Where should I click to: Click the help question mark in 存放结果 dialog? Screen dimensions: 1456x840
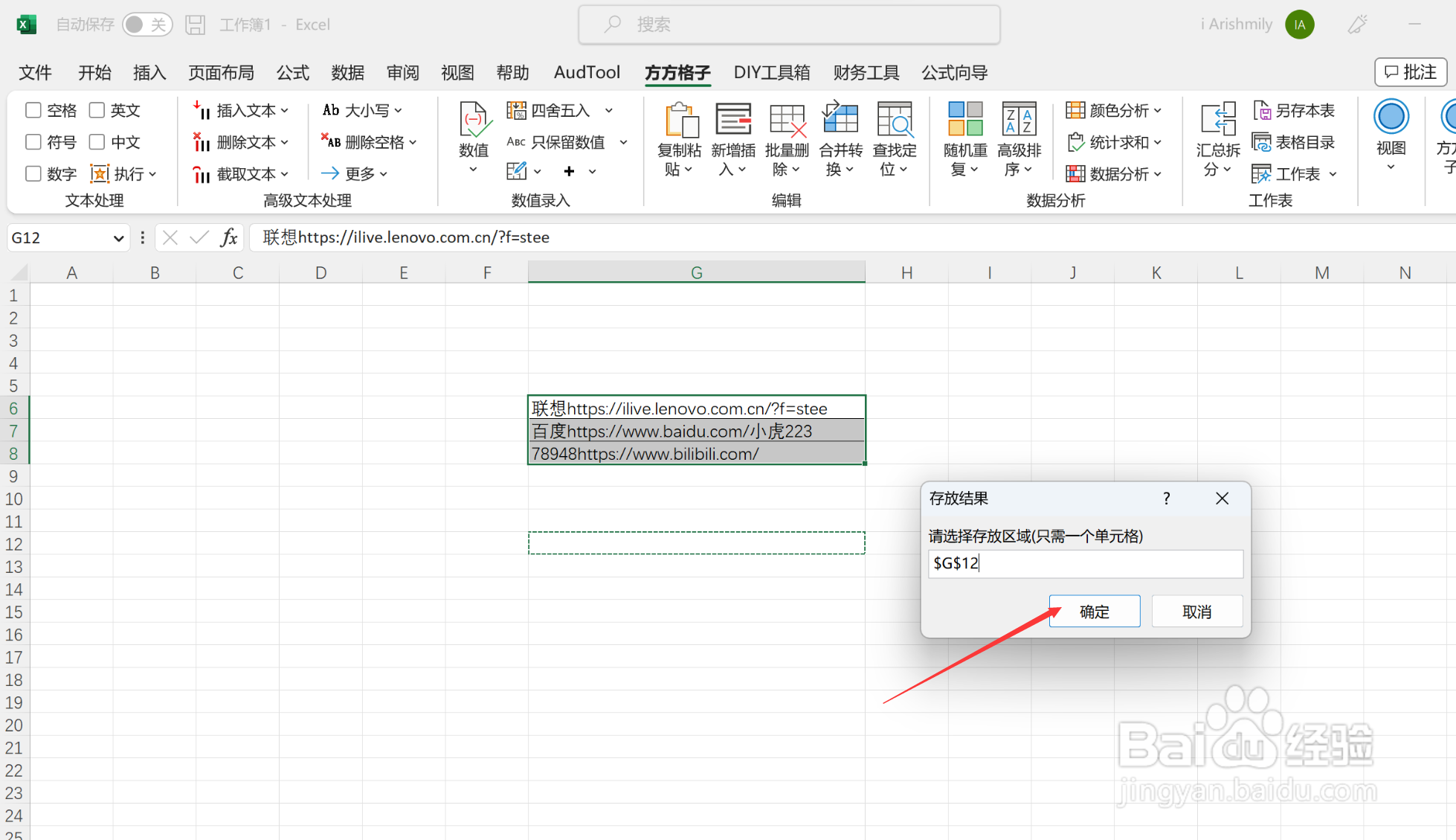click(1166, 498)
